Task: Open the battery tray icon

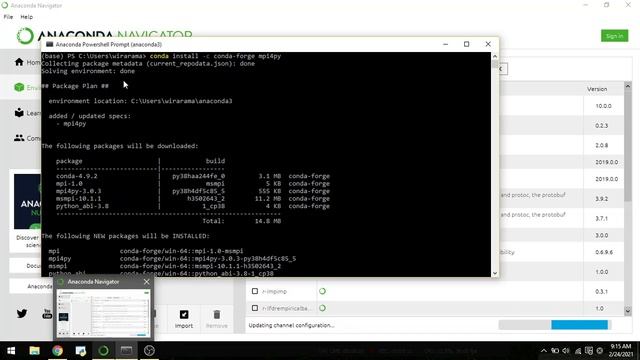Action: [555, 351]
